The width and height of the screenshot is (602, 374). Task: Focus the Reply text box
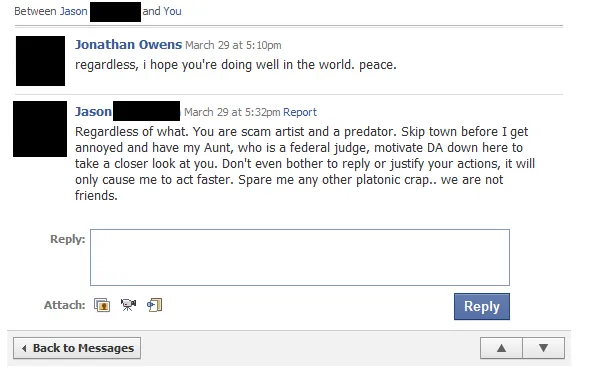pyautogui.click(x=300, y=257)
